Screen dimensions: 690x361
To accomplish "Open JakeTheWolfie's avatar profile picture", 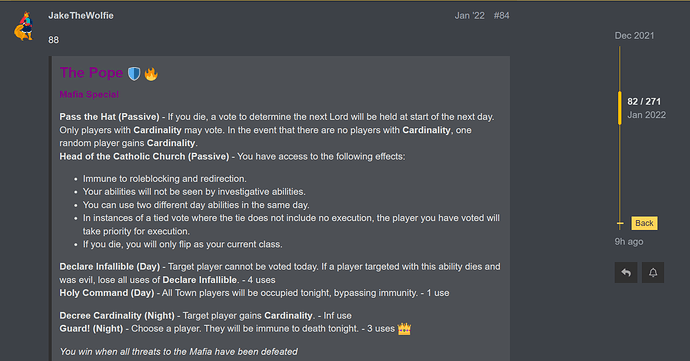I will (x=24, y=26).
